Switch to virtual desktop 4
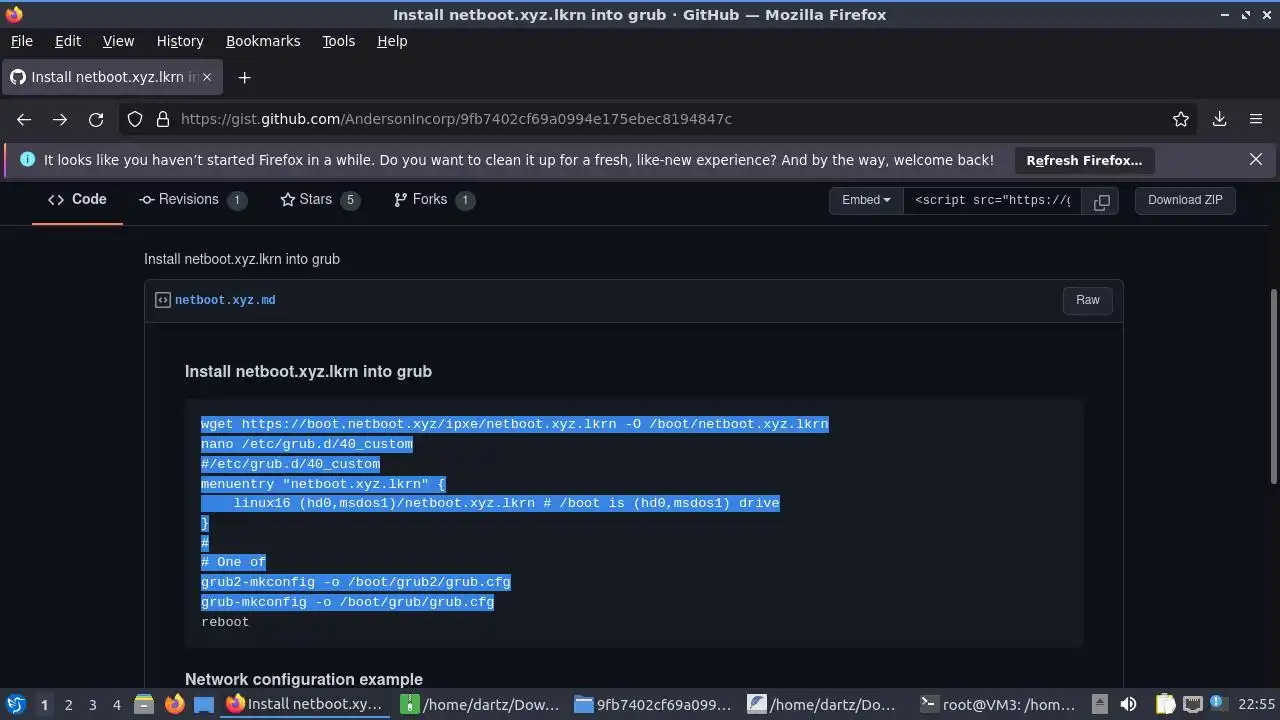This screenshot has height=720, width=1280. [116, 704]
